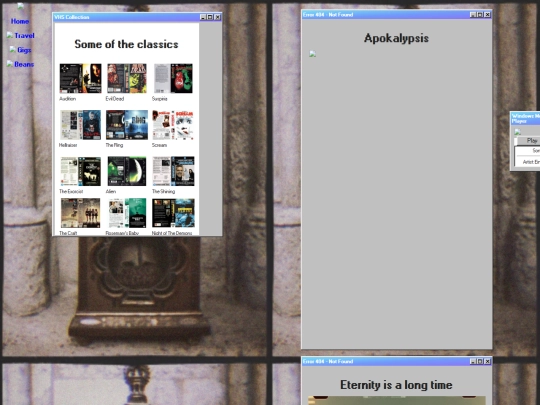Viewport: 540px width, 405px height.
Task: Click the 'Alien' caption text
Action: tap(111, 191)
